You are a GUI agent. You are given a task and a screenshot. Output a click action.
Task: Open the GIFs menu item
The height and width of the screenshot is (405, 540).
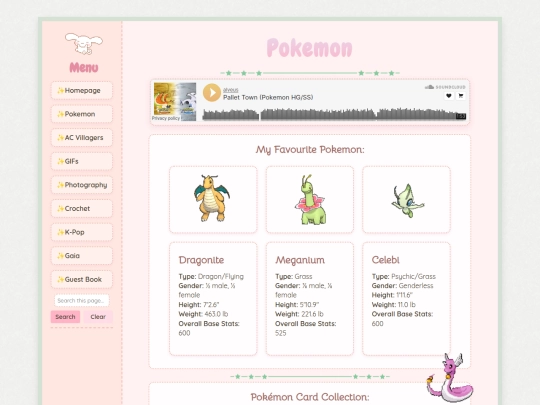pyautogui.click(x=82, y=161)
